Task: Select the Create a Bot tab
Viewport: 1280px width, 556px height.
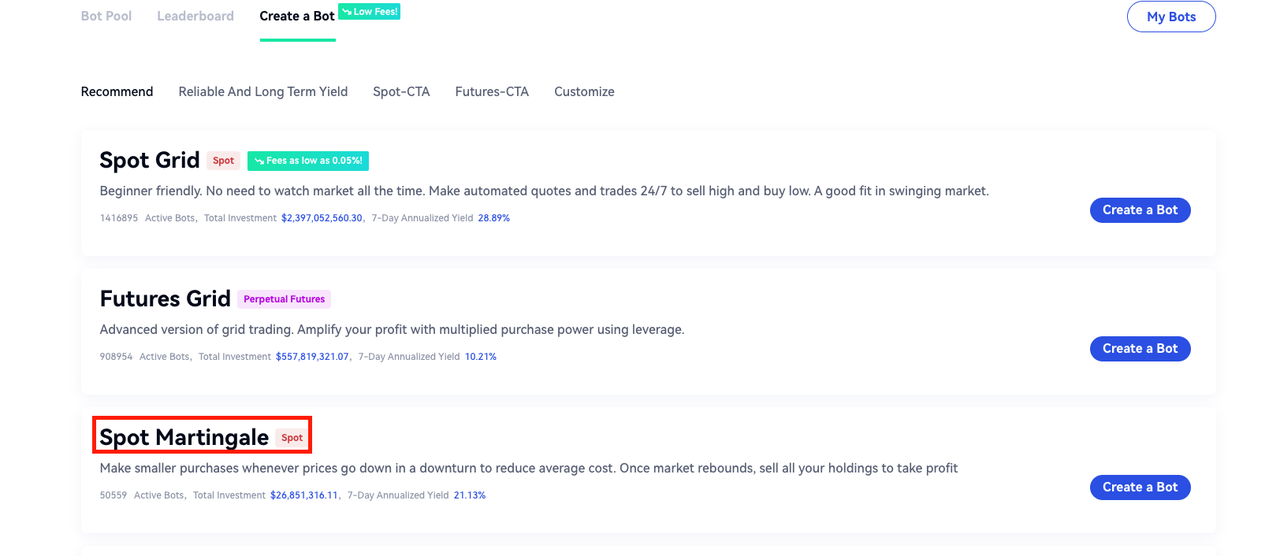Action: pos(297,16)
